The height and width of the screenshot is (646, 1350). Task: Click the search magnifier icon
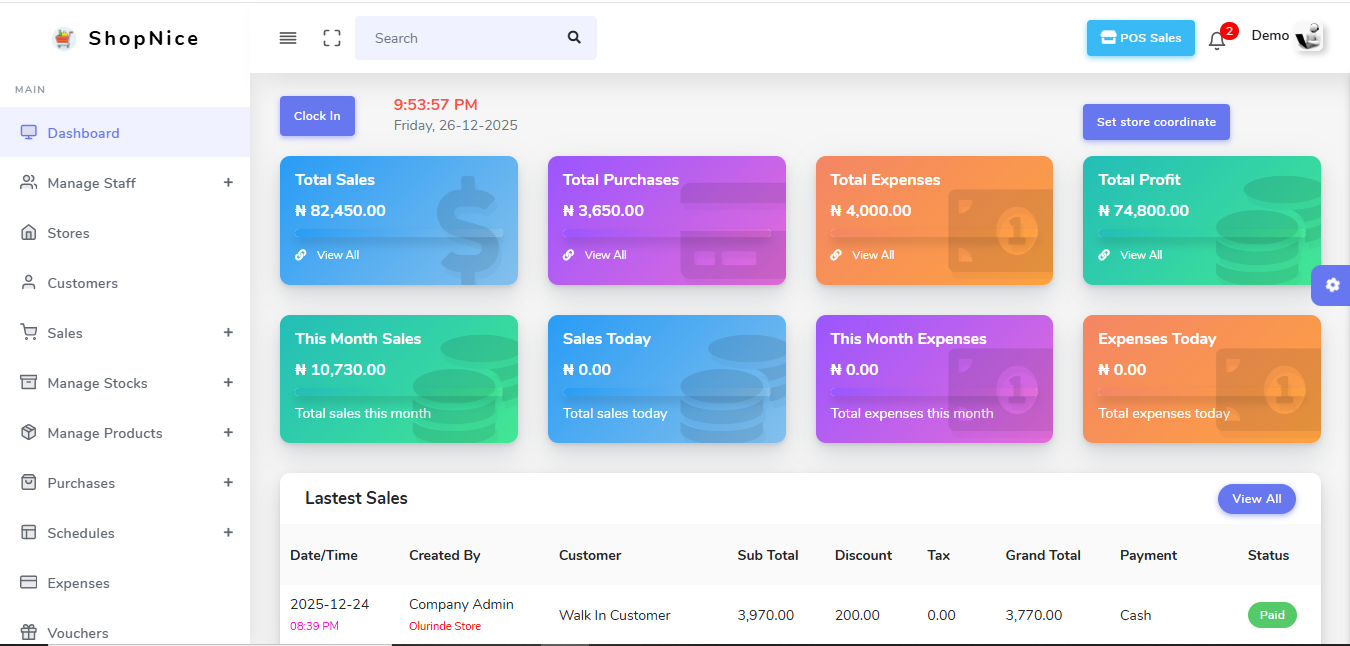pos(574,38)
